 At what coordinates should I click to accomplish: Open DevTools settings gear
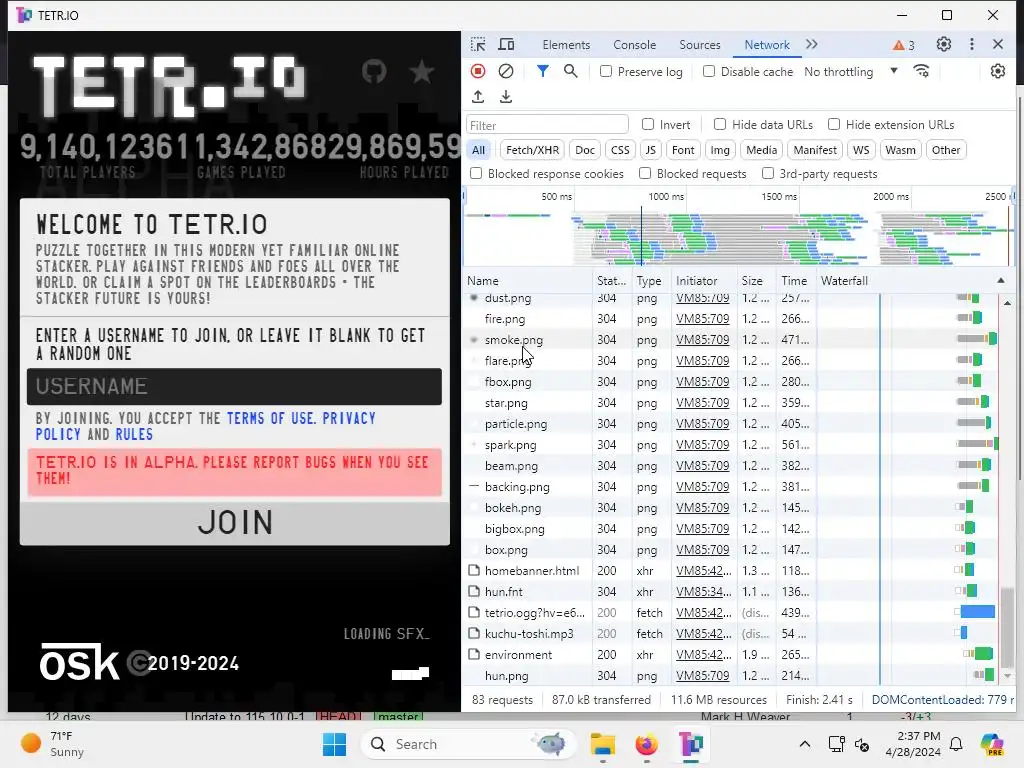944,44
